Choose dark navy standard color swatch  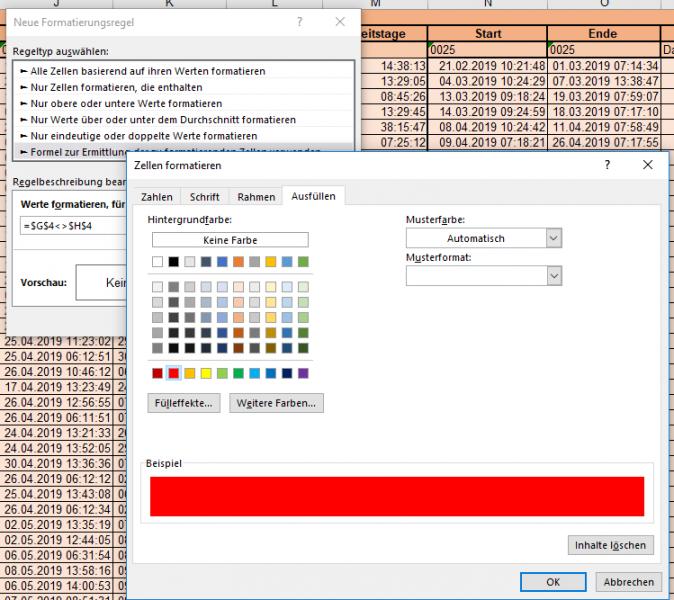point(287,373)
